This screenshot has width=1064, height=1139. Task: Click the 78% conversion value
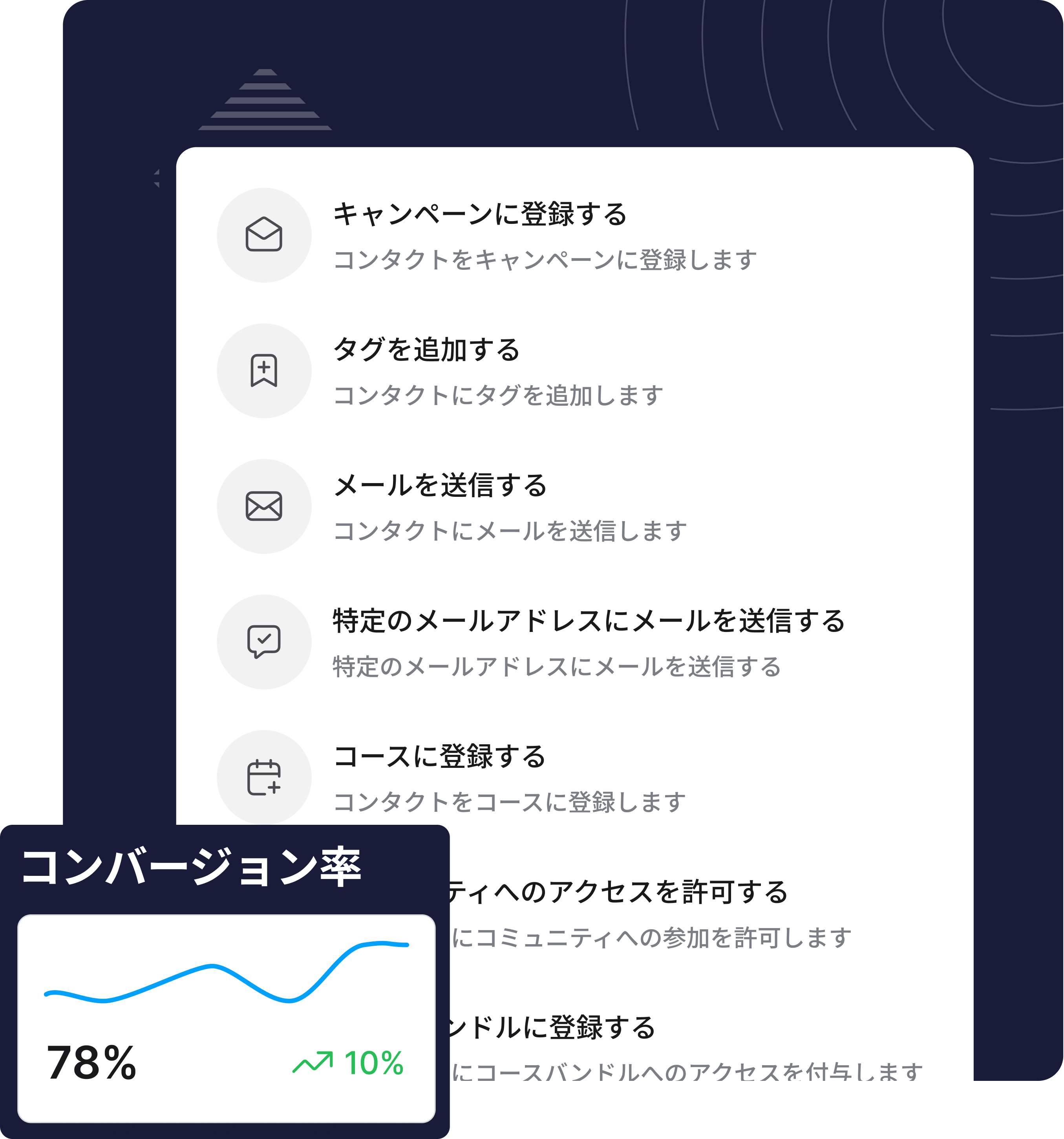pos(91,1063)
